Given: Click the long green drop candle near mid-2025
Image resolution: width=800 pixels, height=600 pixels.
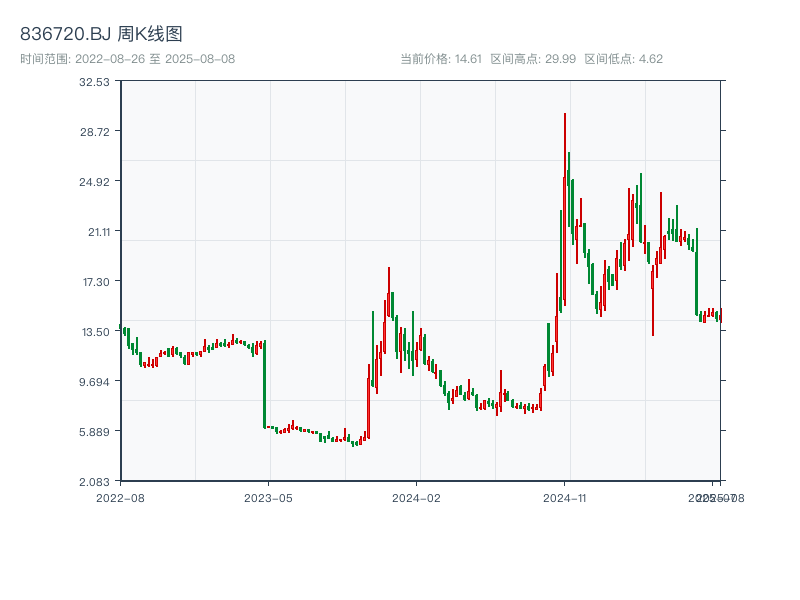Looking at the screenshot, I should (x=696, y=272).
